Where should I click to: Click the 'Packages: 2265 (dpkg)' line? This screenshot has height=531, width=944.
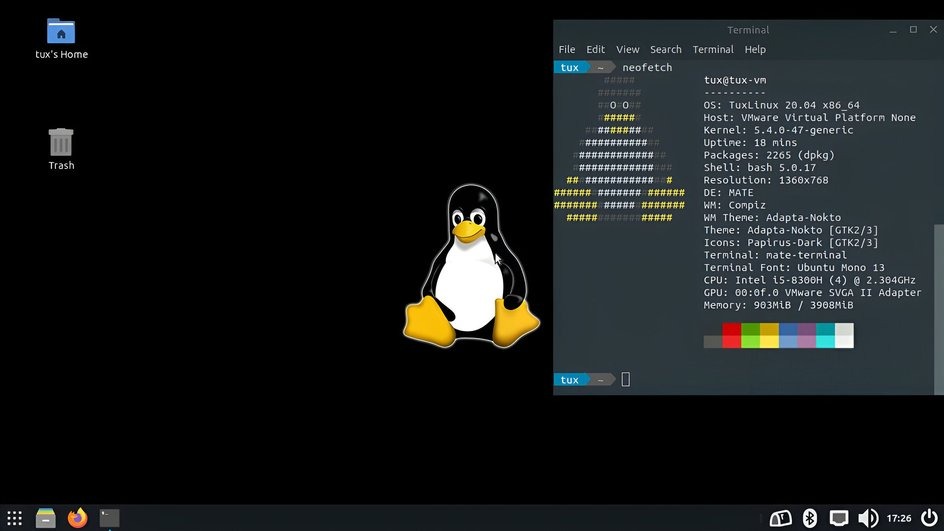pos(769,155)
